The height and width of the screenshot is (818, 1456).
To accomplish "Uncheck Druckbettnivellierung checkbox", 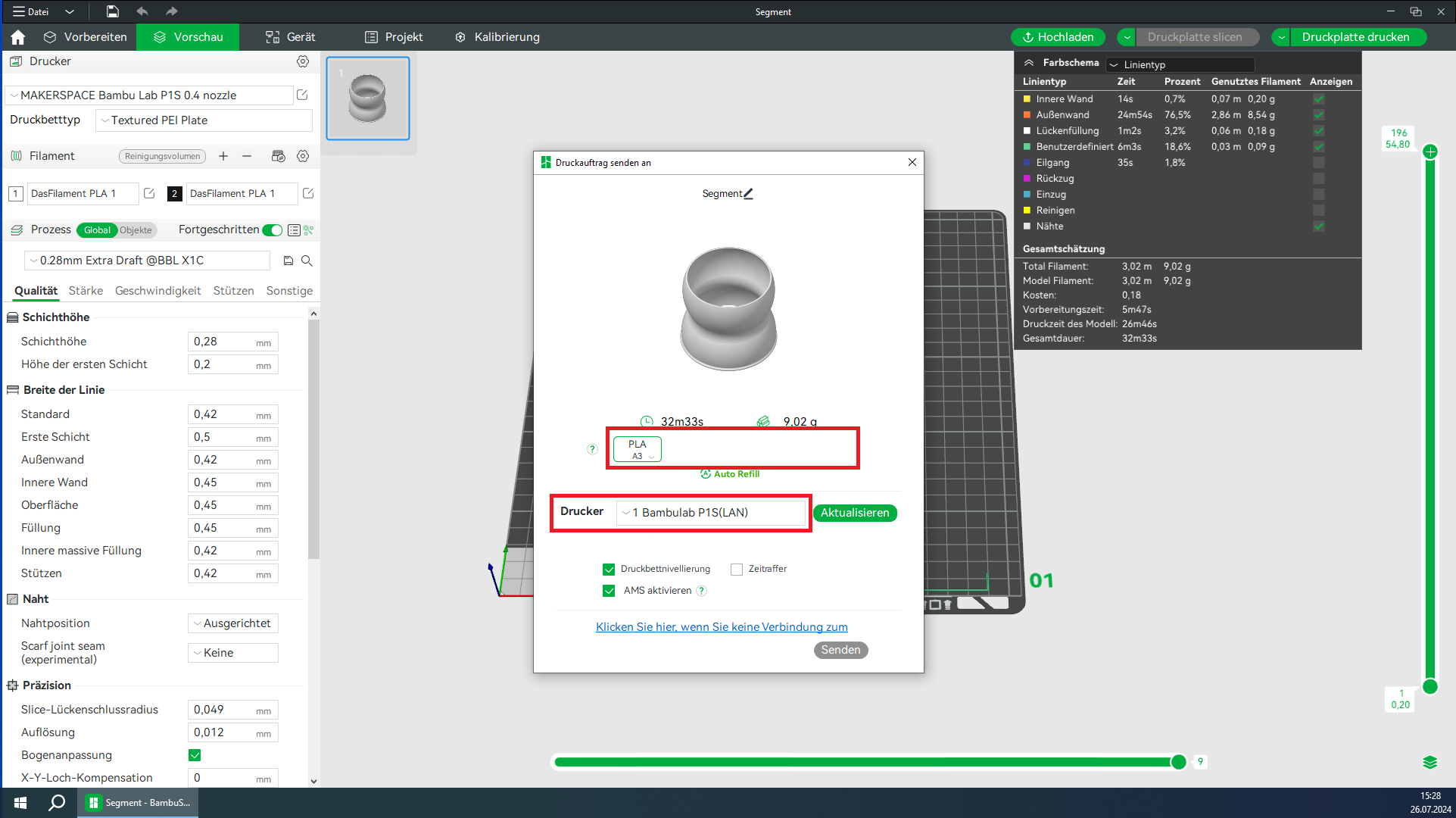I will pos(609,570).
